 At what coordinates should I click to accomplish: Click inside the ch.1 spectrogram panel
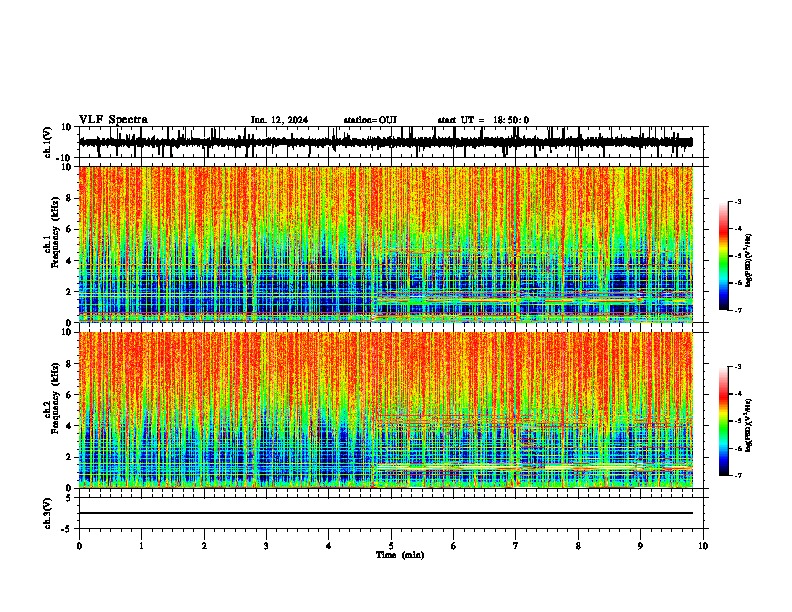(386, 244)
